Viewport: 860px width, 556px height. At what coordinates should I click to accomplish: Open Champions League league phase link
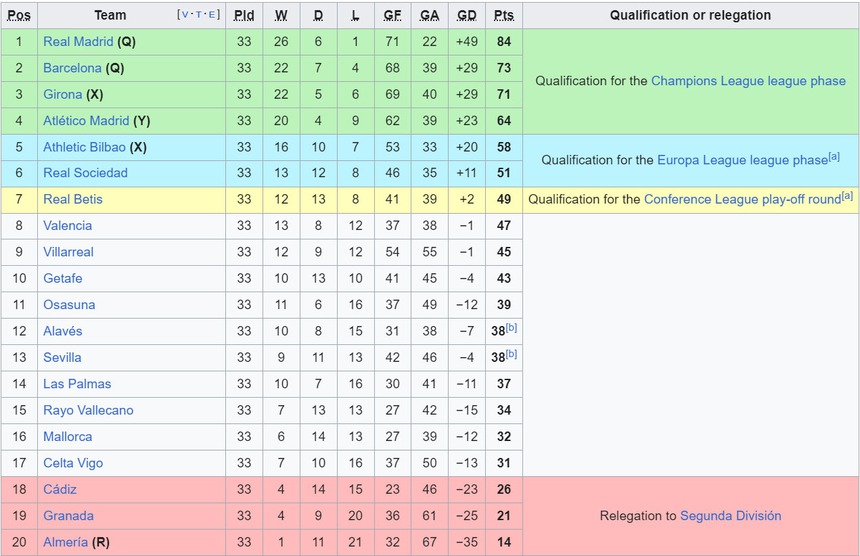748,81
